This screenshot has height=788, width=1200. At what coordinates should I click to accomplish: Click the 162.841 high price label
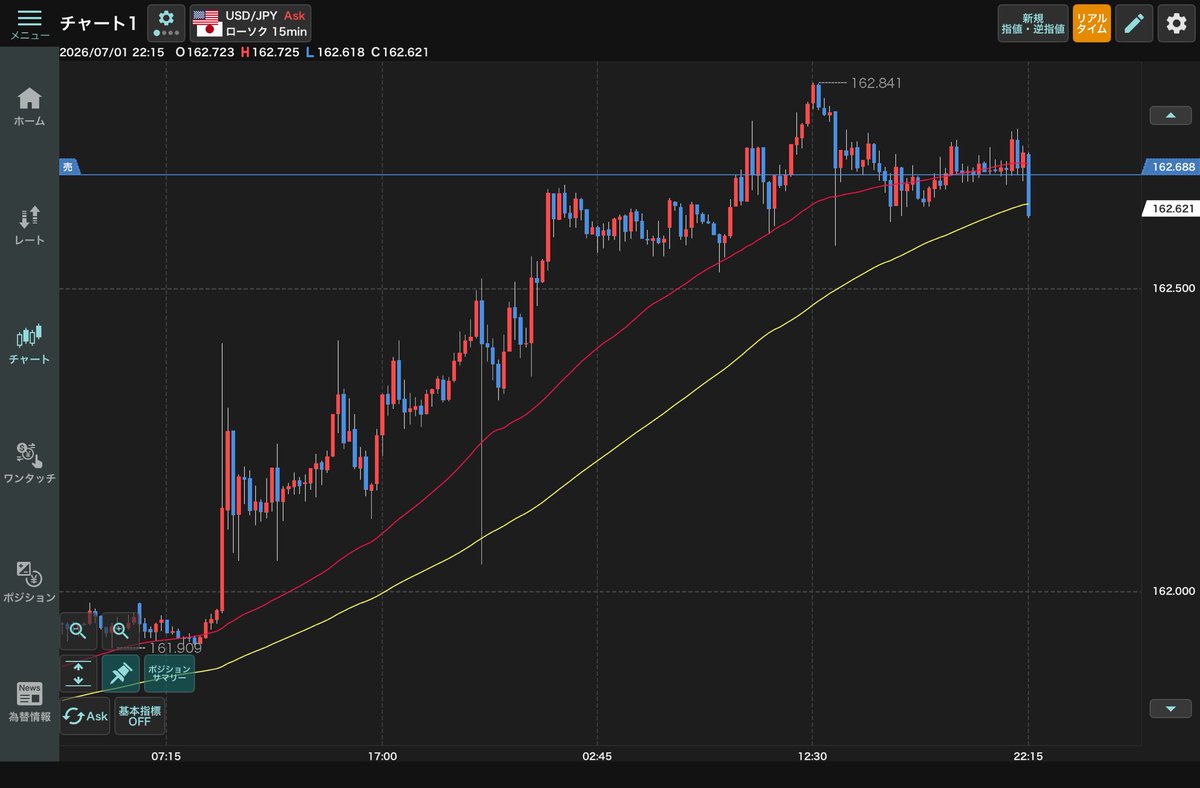point(876,83)
